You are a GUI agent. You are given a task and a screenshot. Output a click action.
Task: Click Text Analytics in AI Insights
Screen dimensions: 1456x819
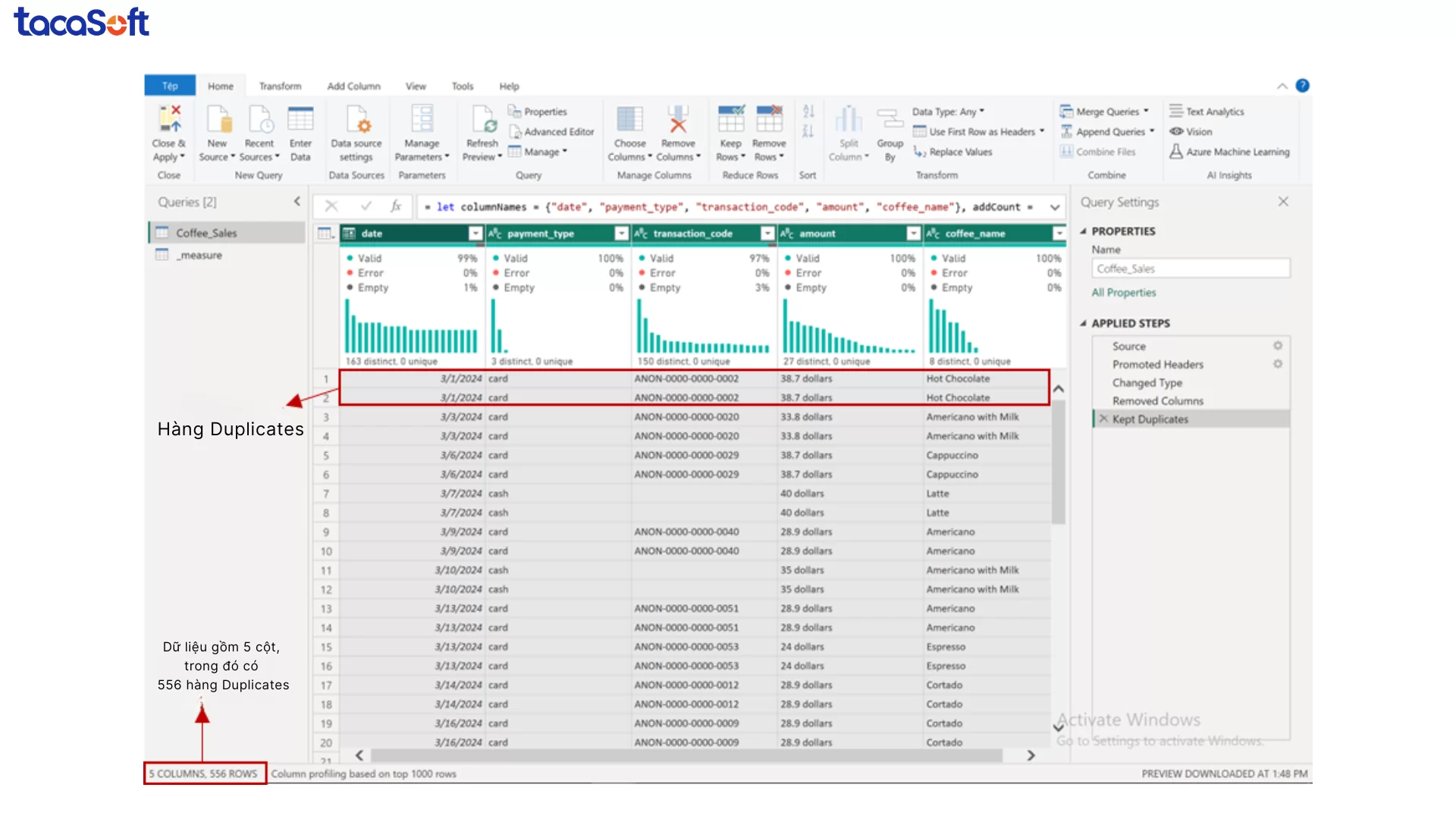click(1207, 111)
